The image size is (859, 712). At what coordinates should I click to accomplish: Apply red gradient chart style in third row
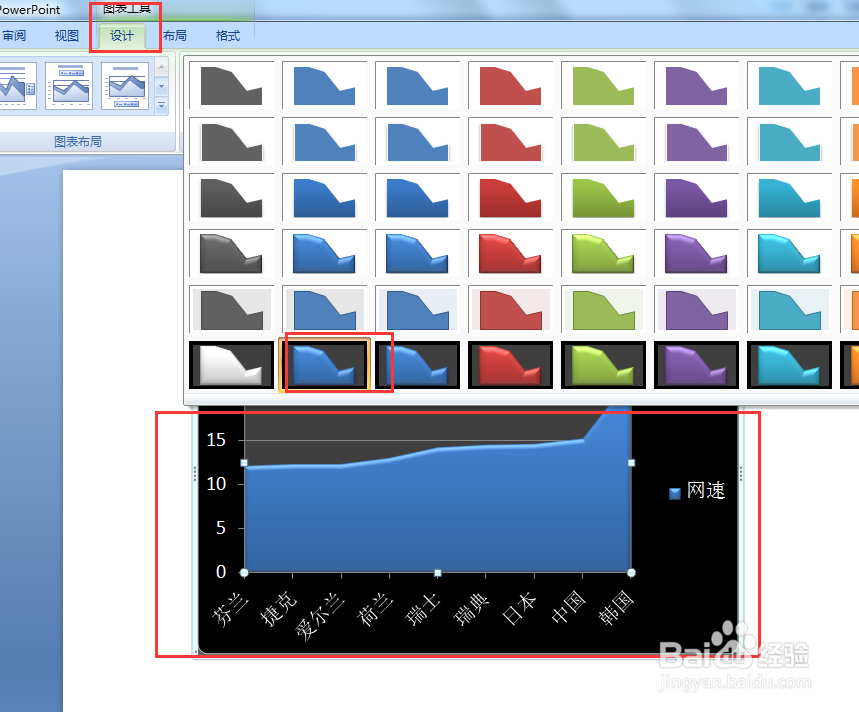[x=510, y=197]
